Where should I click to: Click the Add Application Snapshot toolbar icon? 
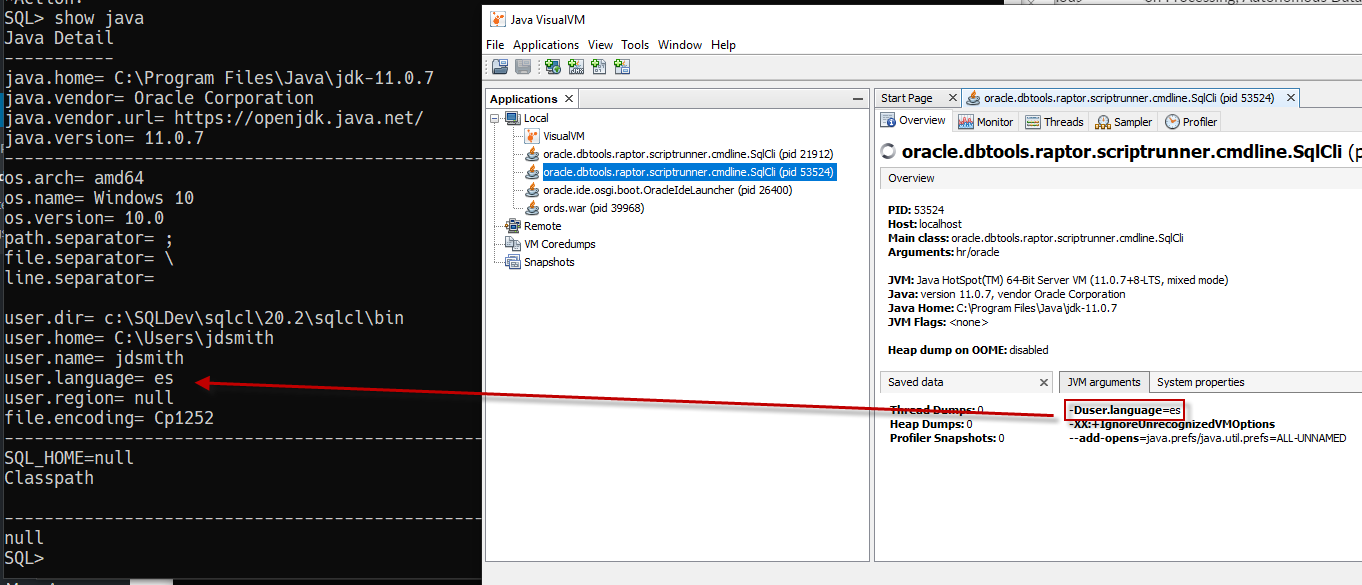click(x=622, y=67)
